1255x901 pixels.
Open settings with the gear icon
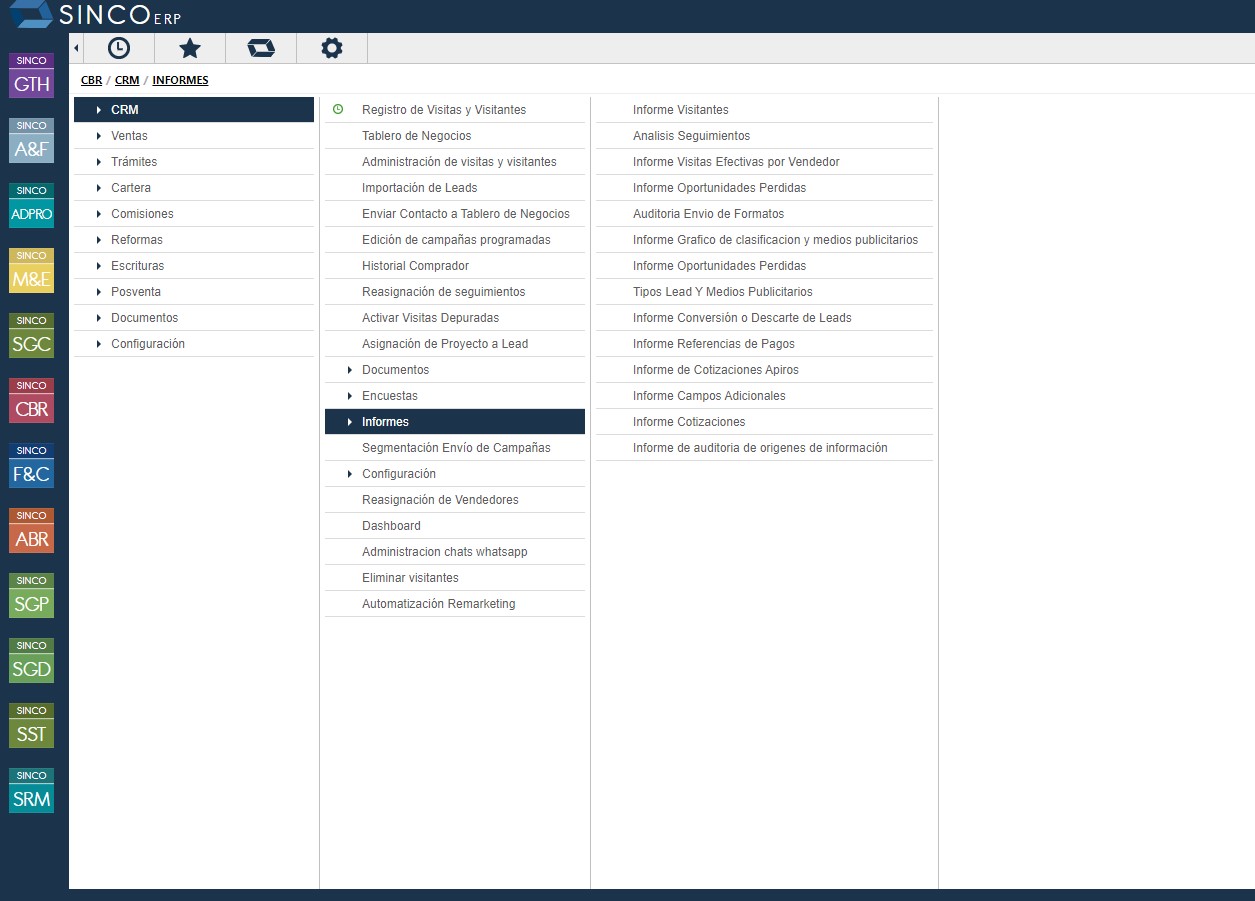pyautogui.click(x=331, y=47)
